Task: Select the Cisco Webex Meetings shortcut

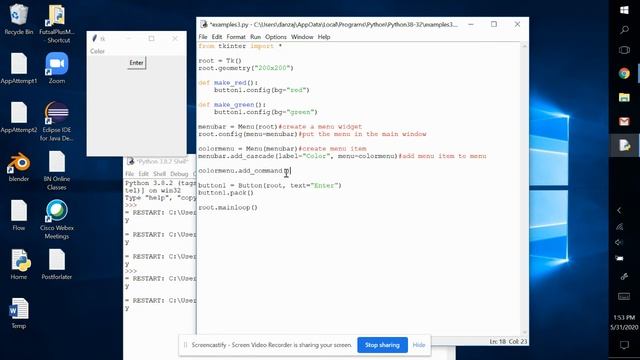Action: click(x=57, y=219)
